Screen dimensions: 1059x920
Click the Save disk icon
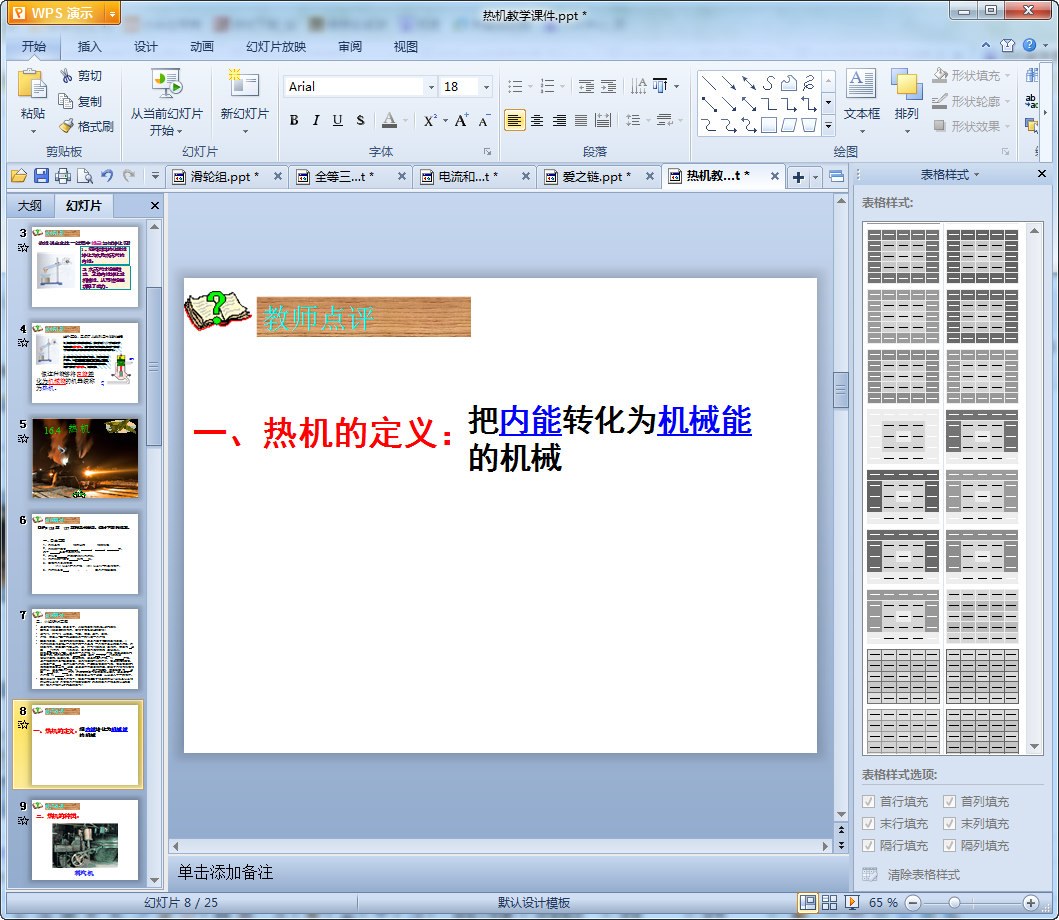coord(41,176)
